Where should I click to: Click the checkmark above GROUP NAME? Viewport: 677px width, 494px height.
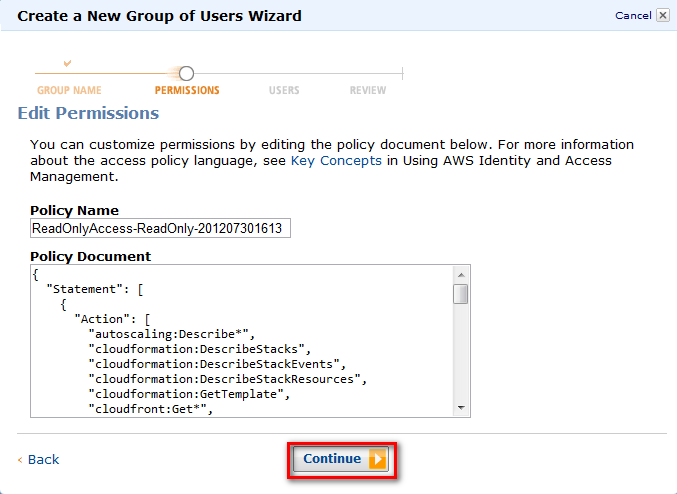click(67, 63)
